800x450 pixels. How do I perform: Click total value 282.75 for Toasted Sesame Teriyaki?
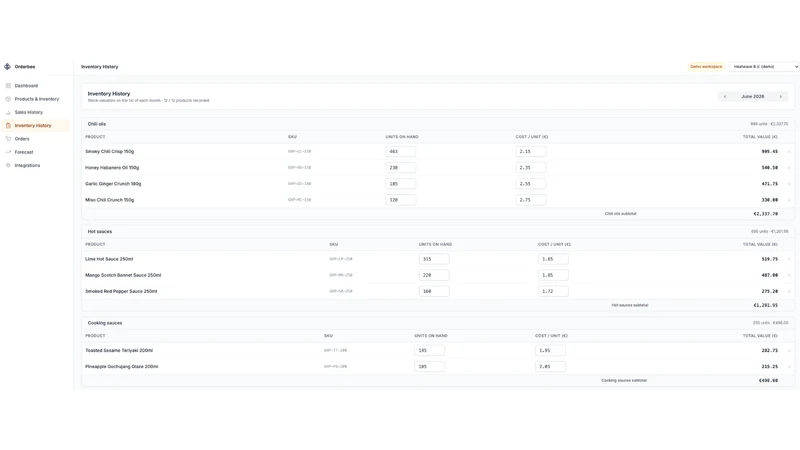tap(770, 351)
